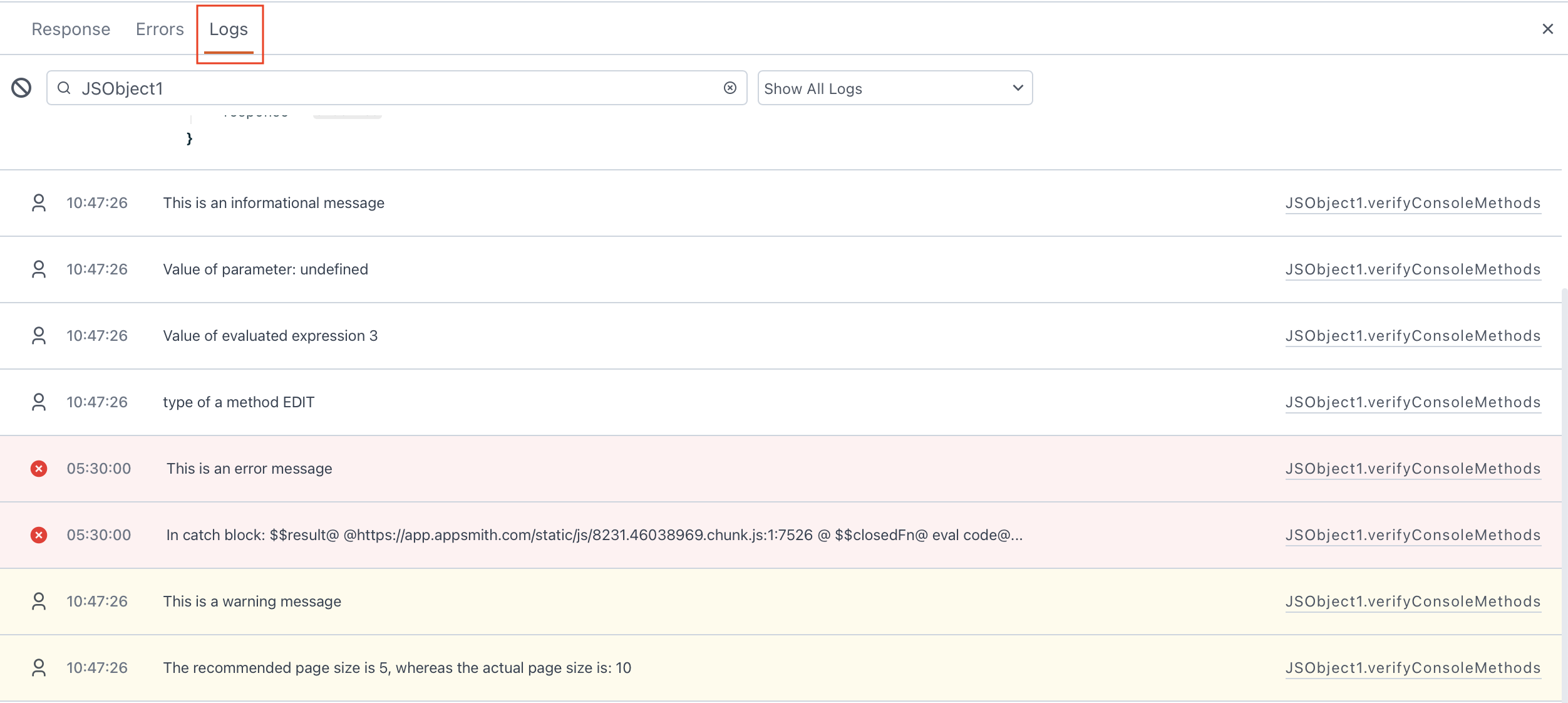Open JSObject1.verifyConsoleMethods from informational log

1412,202
